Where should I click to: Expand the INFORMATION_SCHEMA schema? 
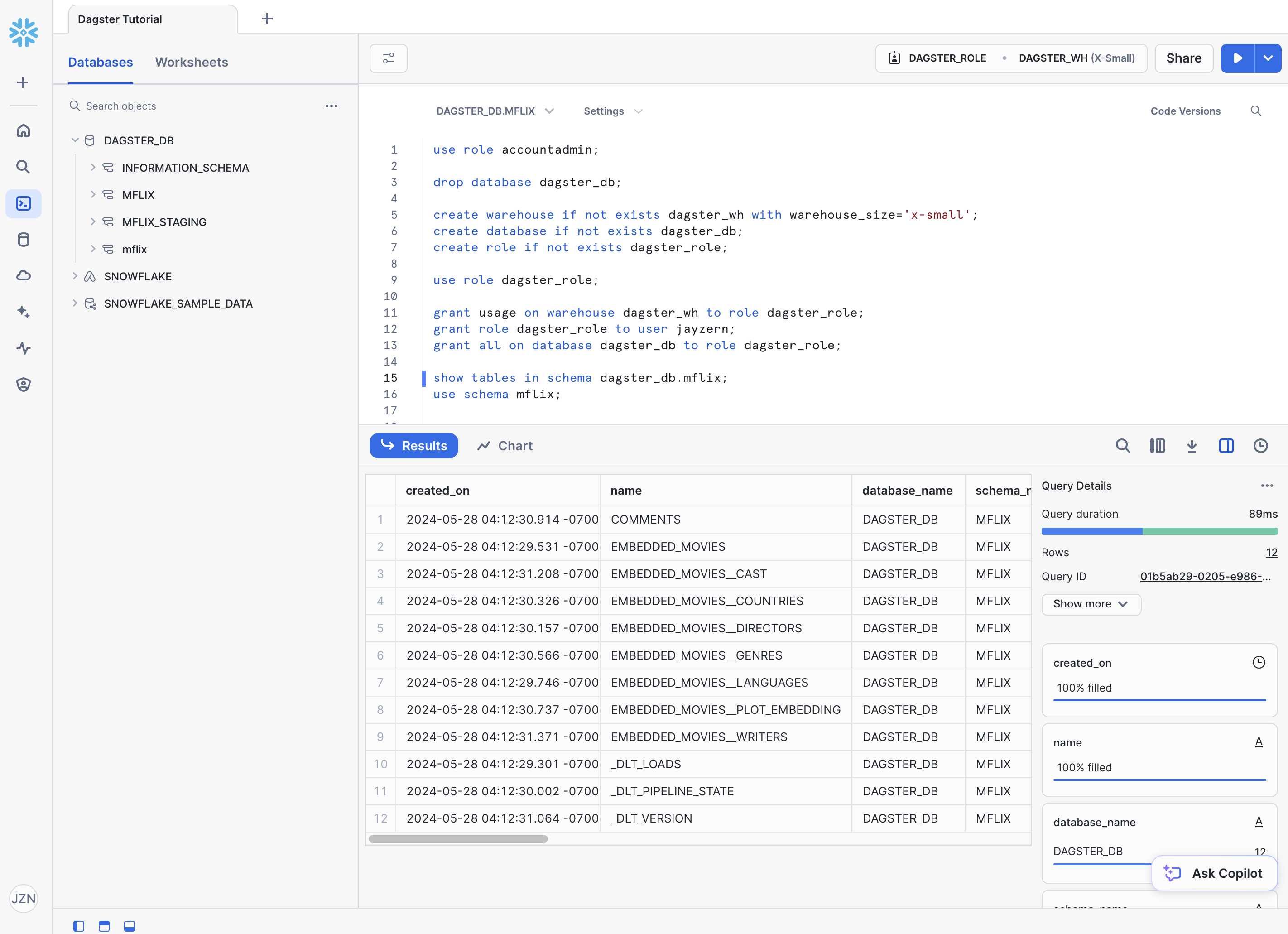(93, 168)
